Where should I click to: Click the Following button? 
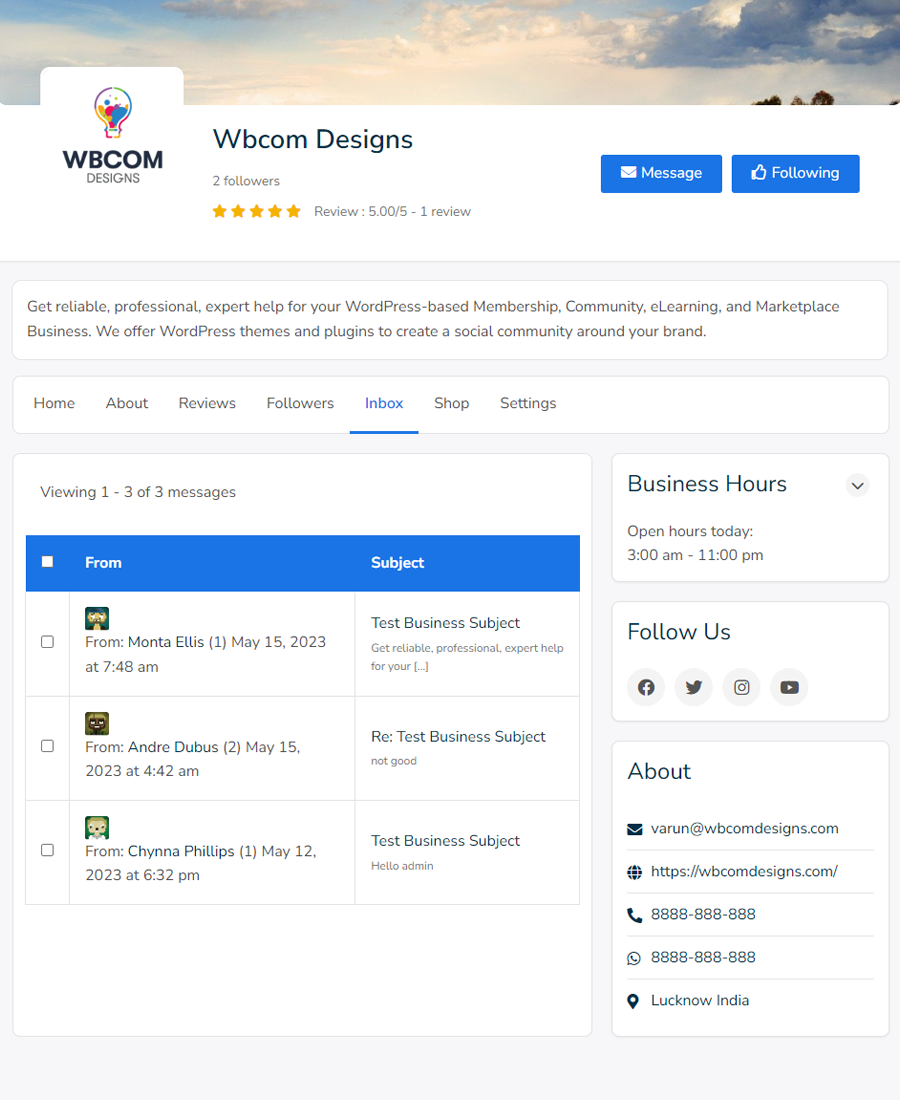point(795,173)
